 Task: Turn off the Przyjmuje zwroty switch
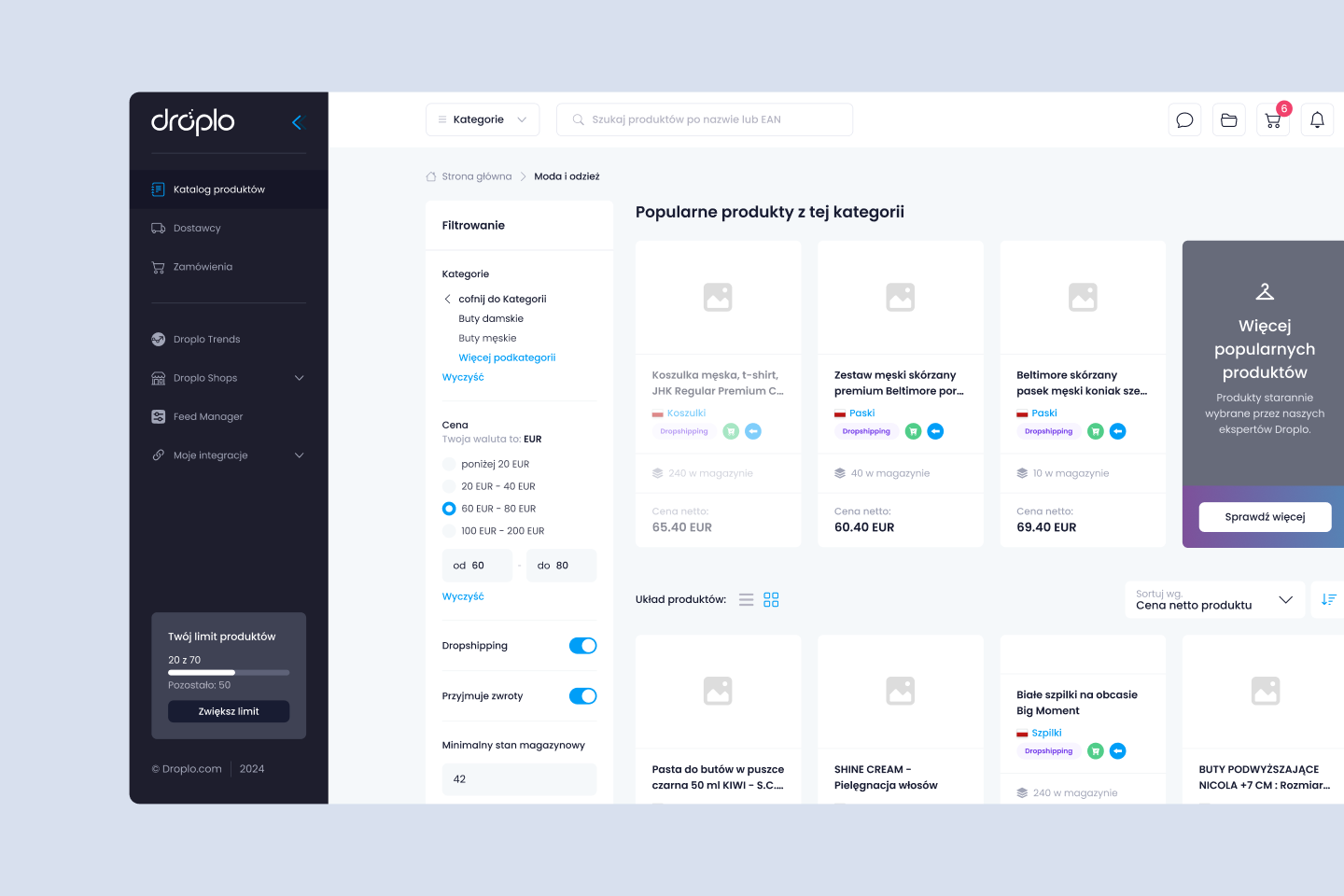click(x=583, y=696)
